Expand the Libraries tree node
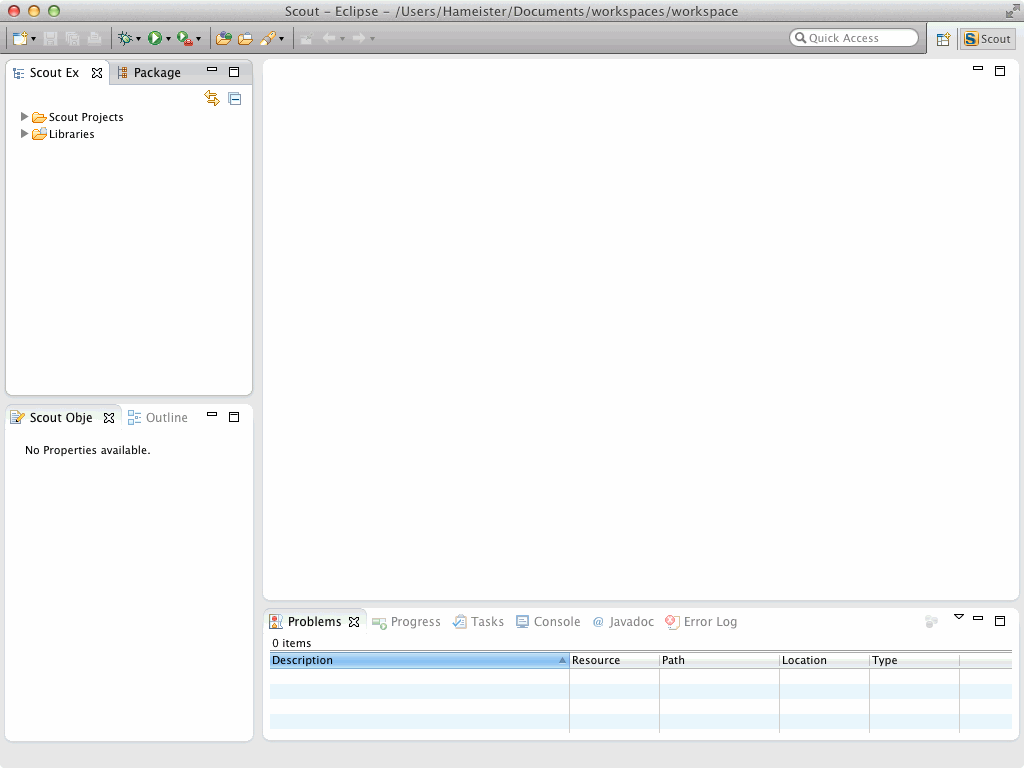The width and height of the screenshot is (1024, 768). (x=25, y=134)
